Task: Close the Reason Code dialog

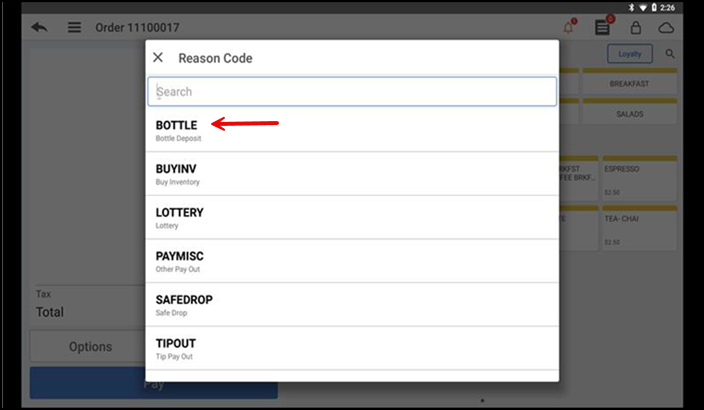Action: tap(158, 58)
